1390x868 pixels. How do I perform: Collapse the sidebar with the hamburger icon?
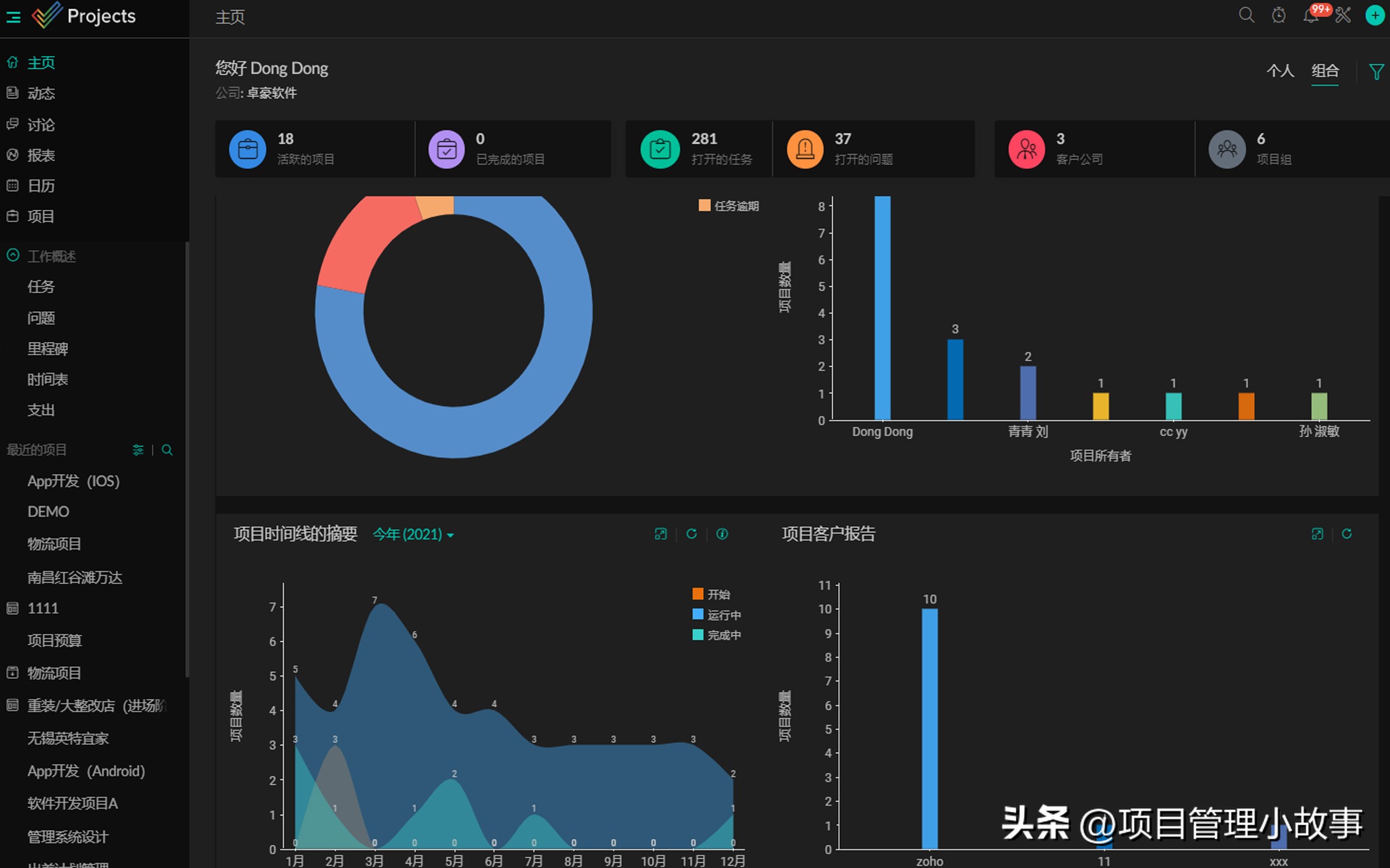pos(13,16)
